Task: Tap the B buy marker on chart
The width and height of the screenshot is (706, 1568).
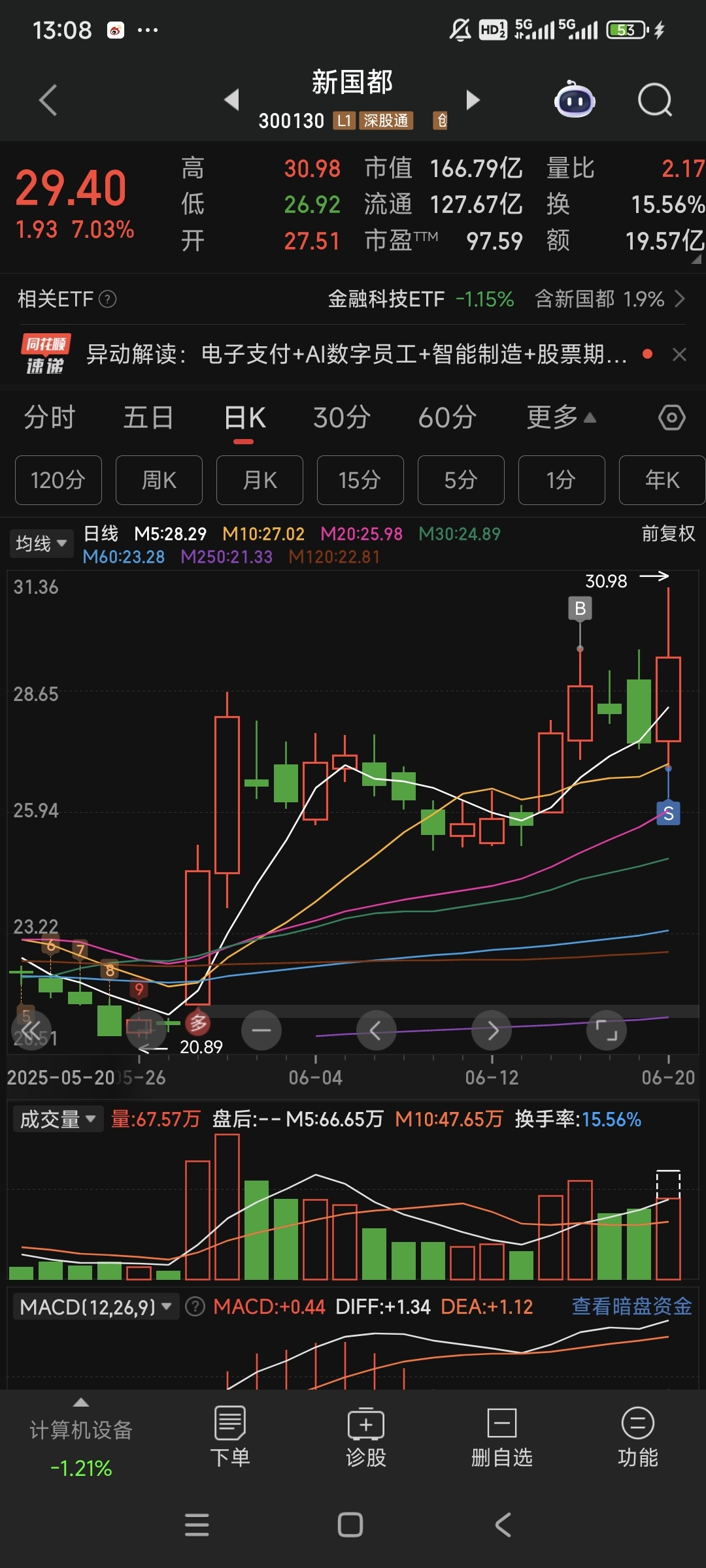Action: (x=580, y=608)
